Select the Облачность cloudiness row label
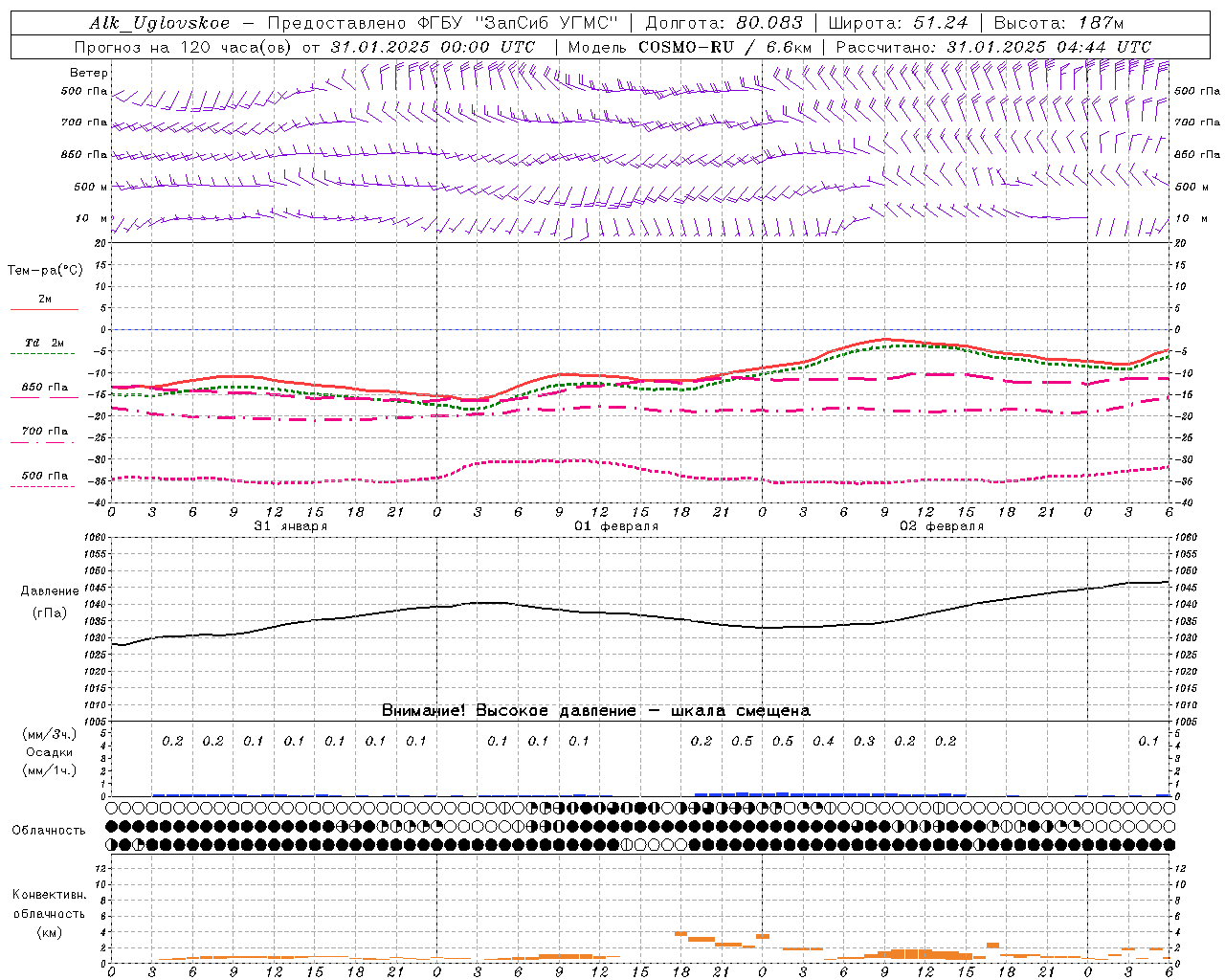 (49, 830)
